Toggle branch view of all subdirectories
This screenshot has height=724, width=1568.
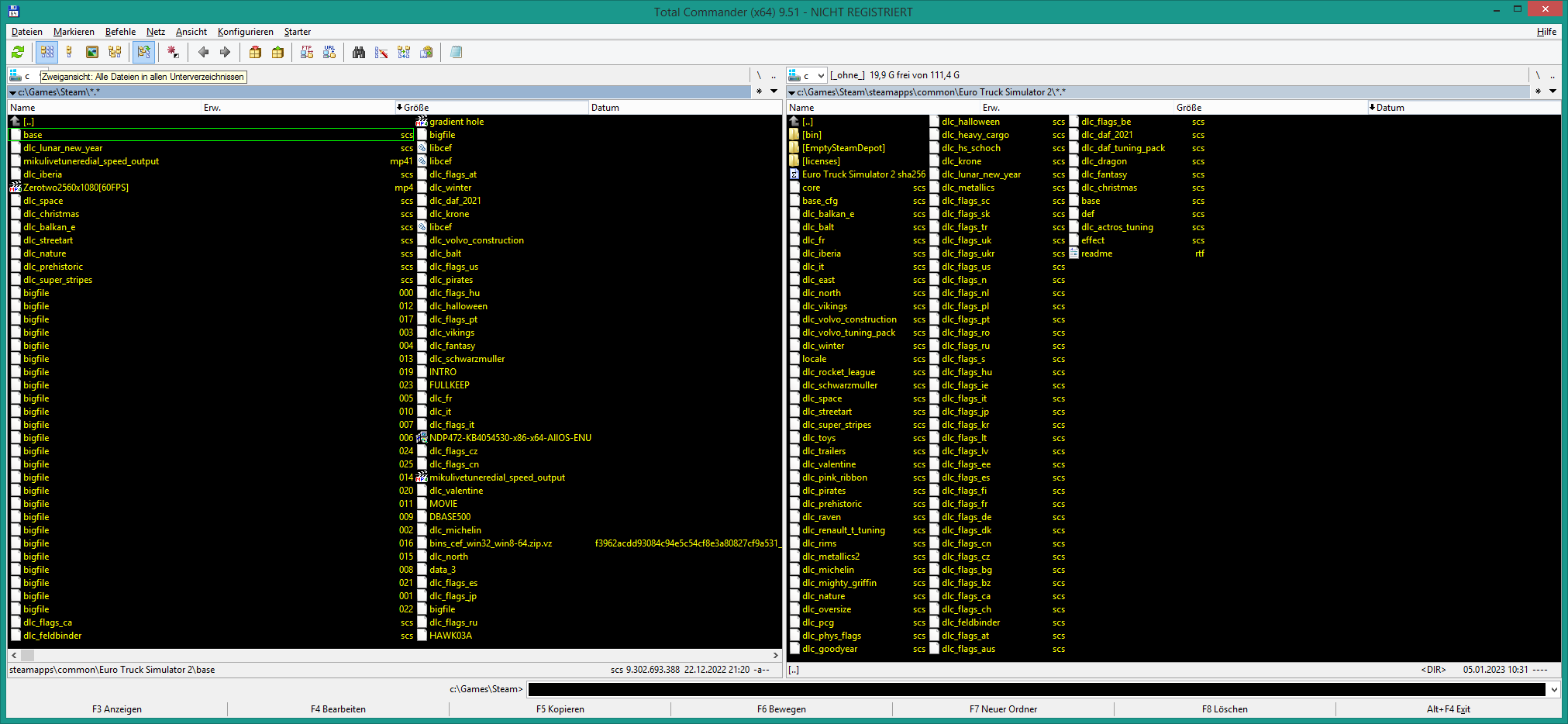click(x=143, y=52)
